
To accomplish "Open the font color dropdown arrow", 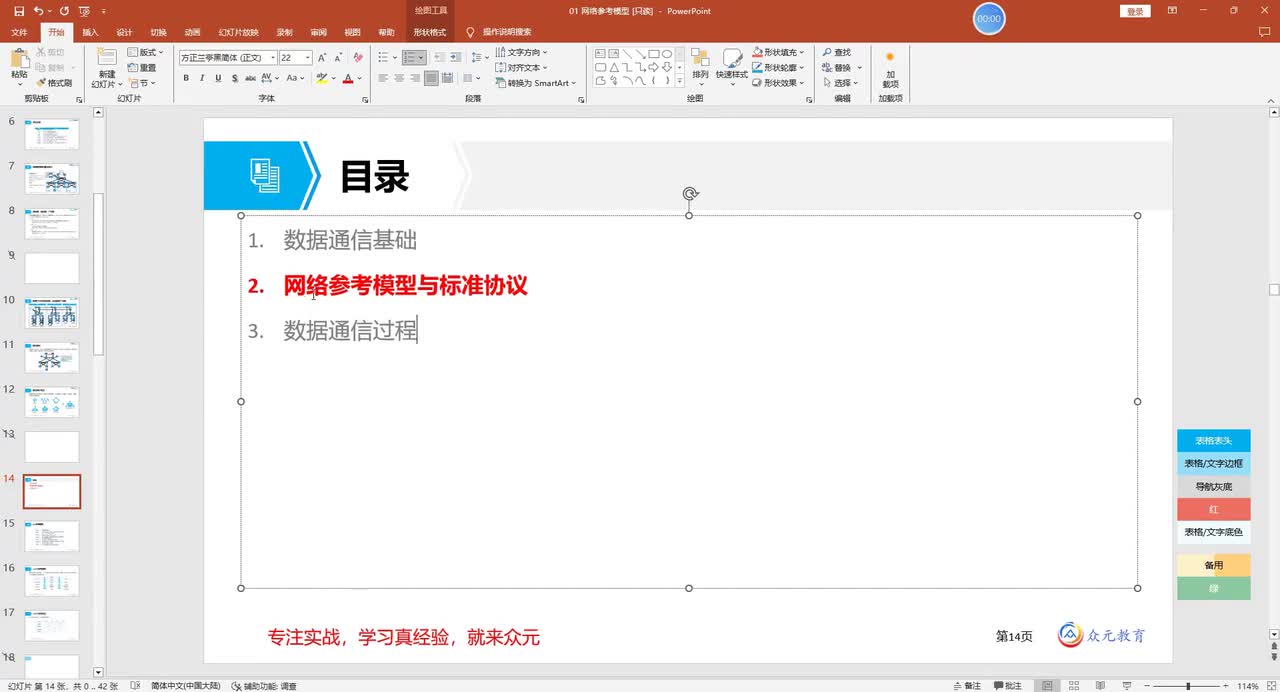I will 361,78.
